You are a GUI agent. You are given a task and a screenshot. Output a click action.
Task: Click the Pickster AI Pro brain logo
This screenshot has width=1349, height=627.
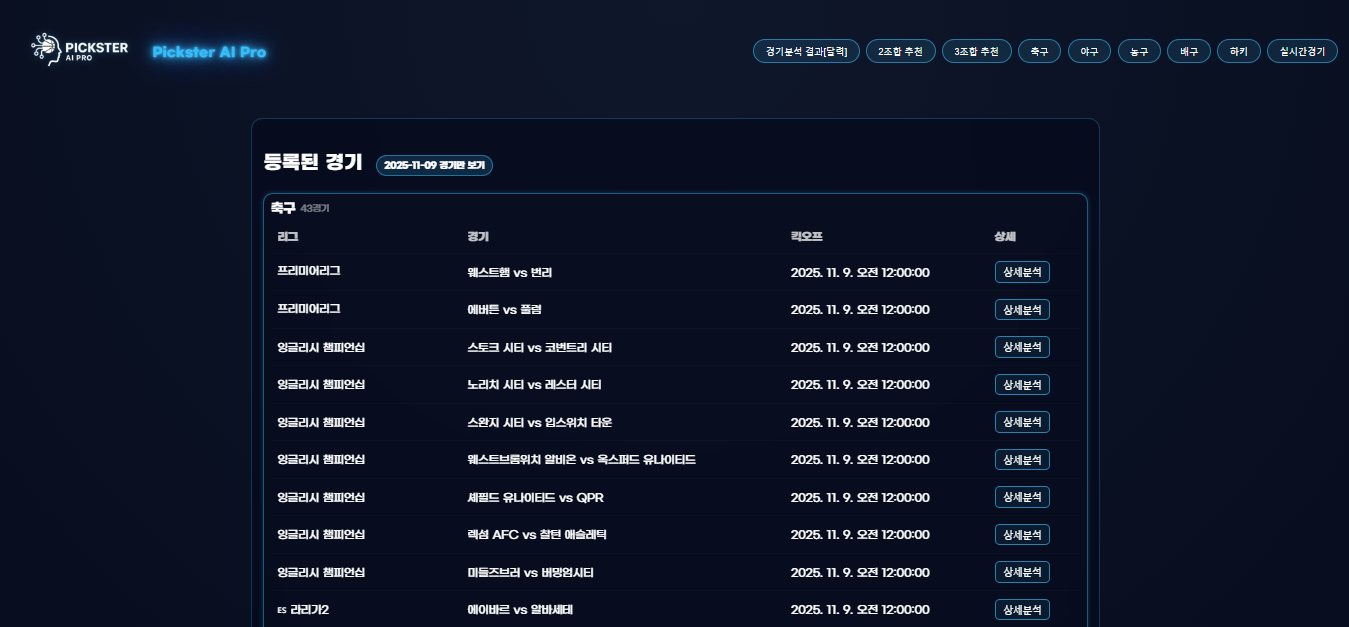click(79, 50)
